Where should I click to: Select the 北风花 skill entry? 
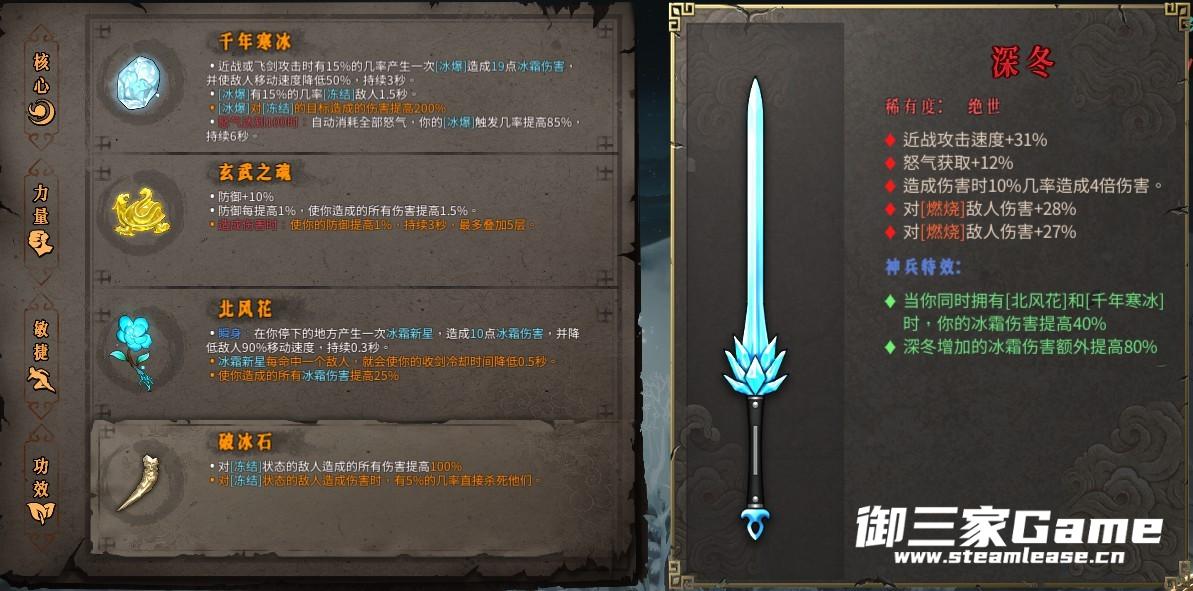pyautogui.click(x=355, y=354)
